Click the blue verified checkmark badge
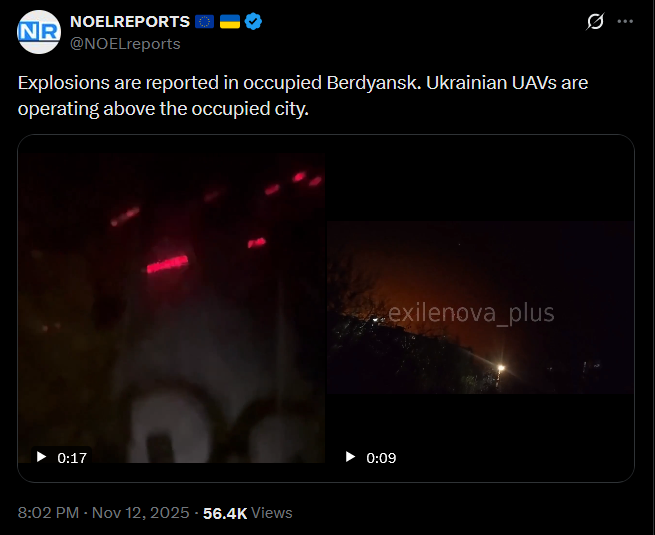 pos(253,21)
